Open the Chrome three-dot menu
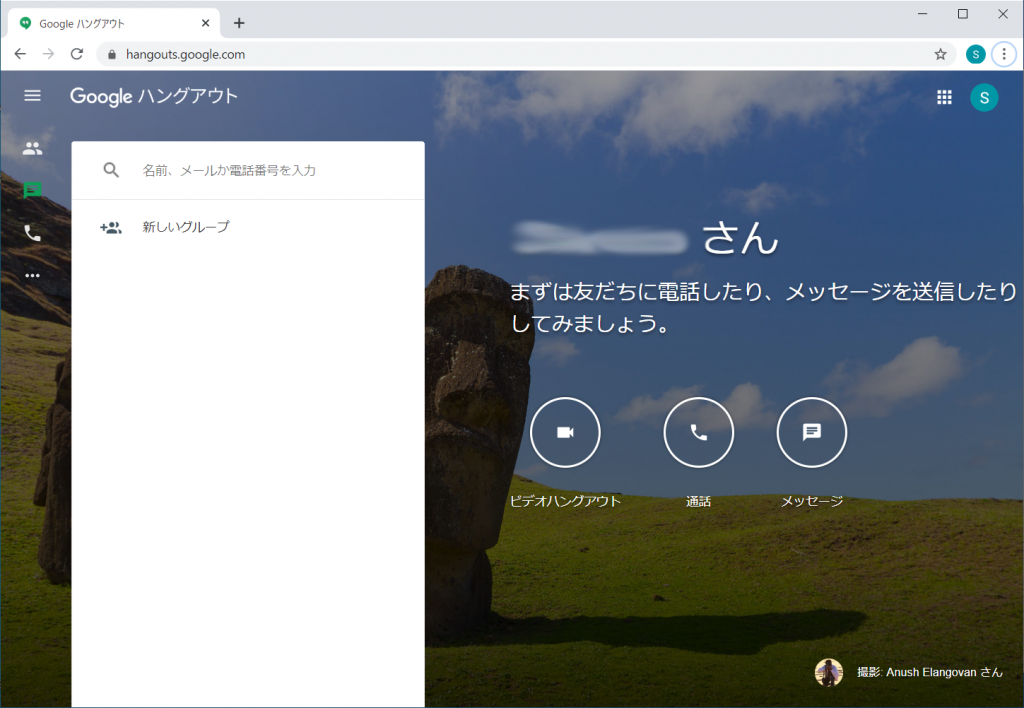The height and width of the screenshot is (708, 1024). point(1003,54)
